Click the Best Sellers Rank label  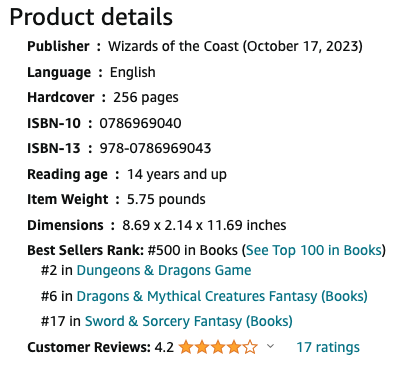click(86, 250)
